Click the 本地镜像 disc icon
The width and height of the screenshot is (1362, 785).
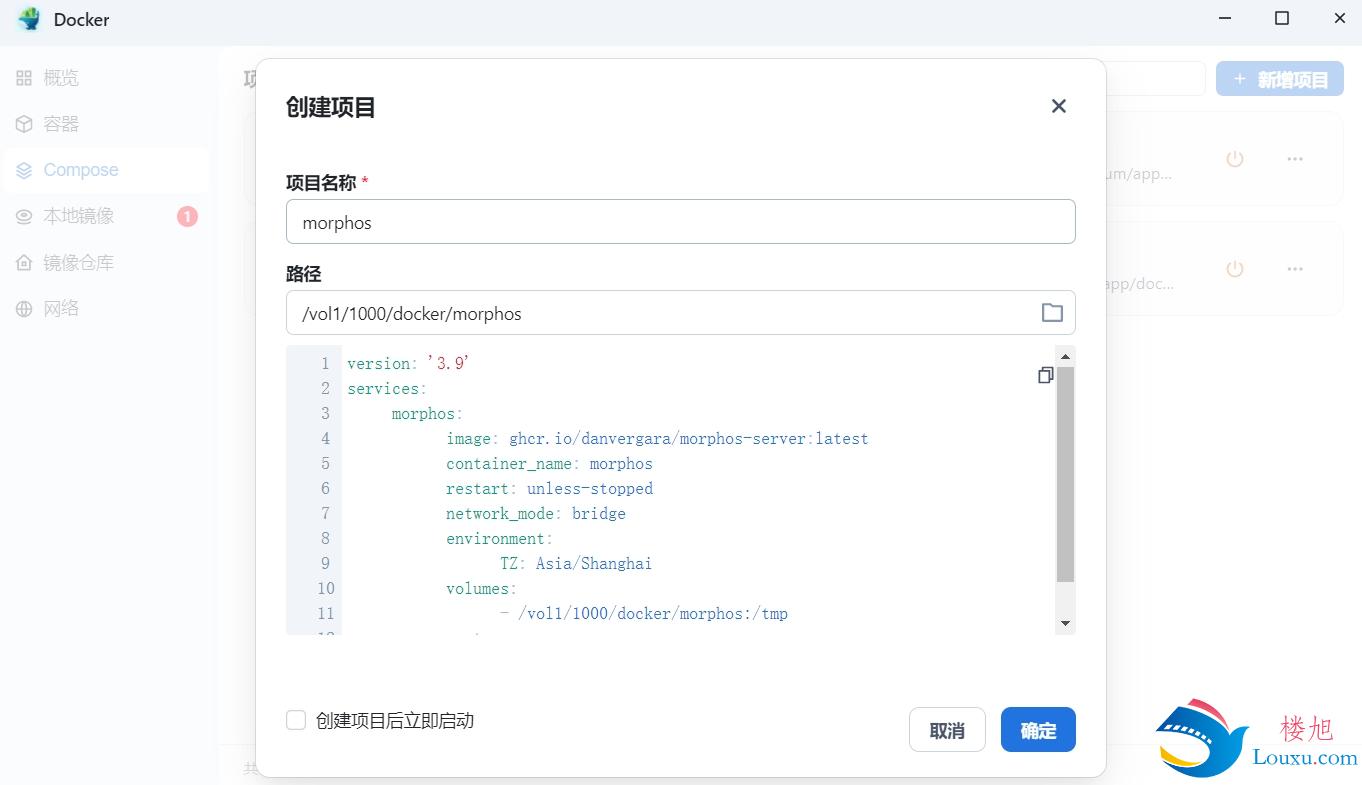click(x=24, y=216)
